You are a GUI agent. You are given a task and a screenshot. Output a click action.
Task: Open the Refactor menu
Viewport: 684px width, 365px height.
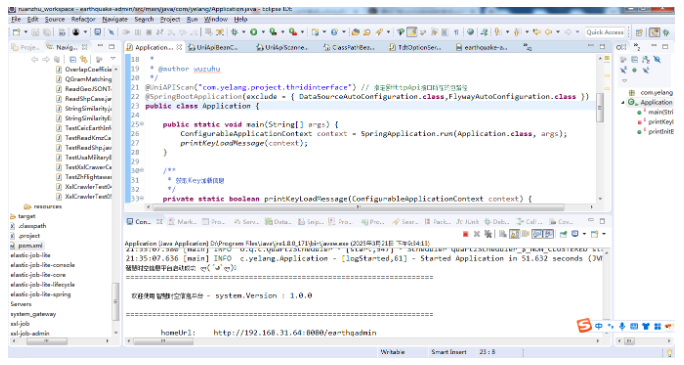(x=83, y=19)
